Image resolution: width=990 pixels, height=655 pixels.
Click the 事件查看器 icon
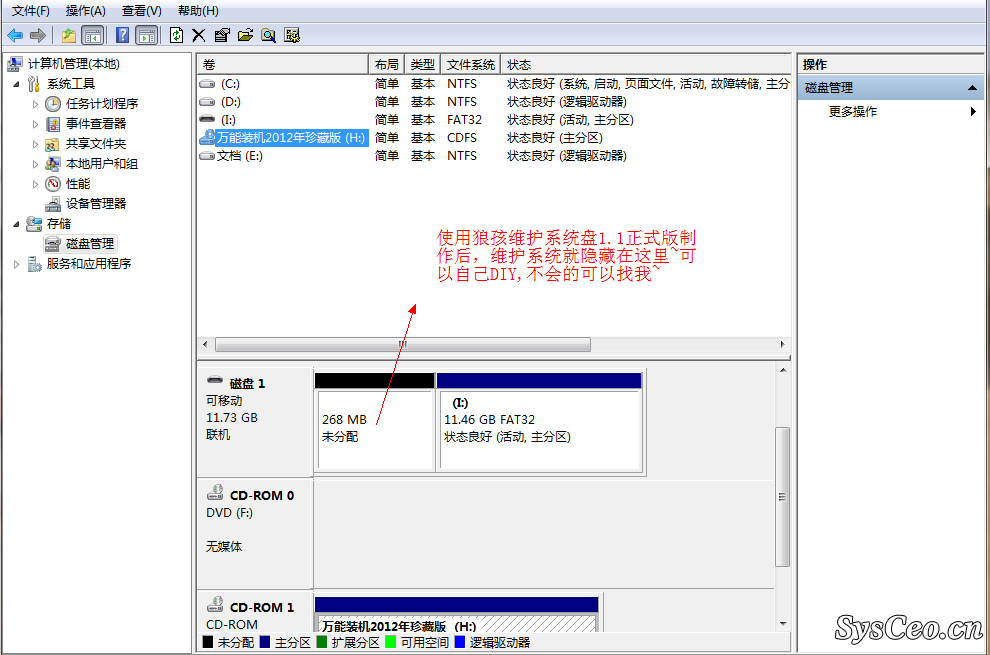[53, 124]
